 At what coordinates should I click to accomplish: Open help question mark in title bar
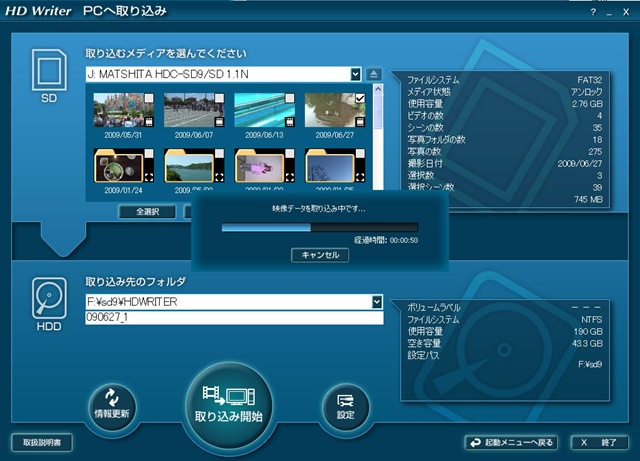pos(594,12)
